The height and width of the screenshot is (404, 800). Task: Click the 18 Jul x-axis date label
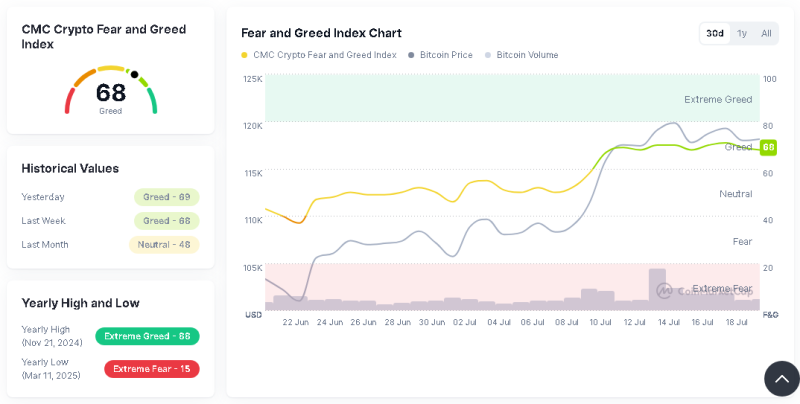tap(736, 322)
